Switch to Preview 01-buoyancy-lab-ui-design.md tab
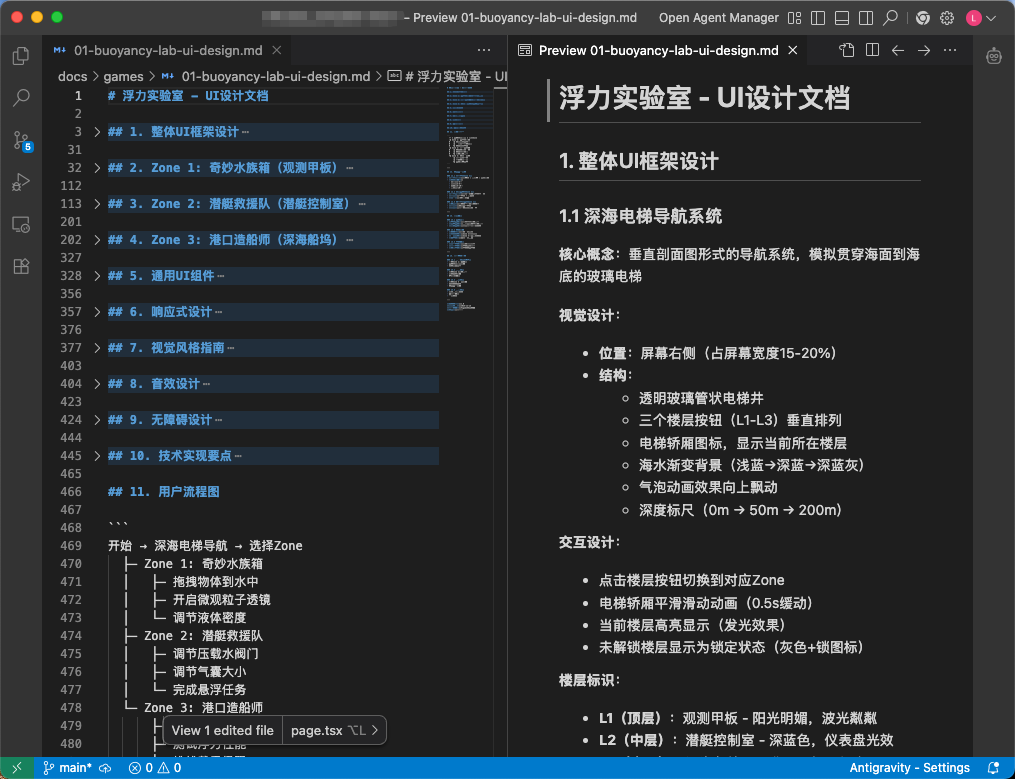The height and width of the screenshot is (779, 1015). click(x=658, y=50)
